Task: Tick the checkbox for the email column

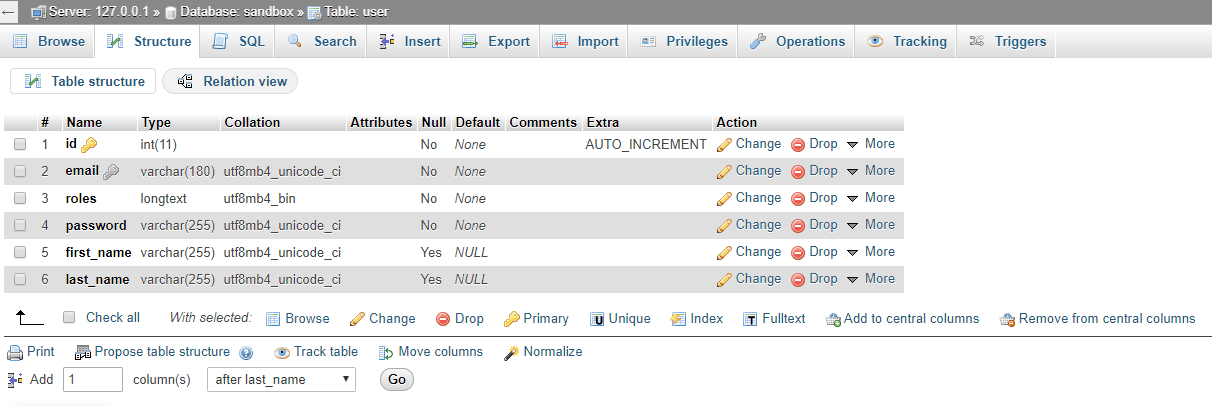Action: point(20,171)
